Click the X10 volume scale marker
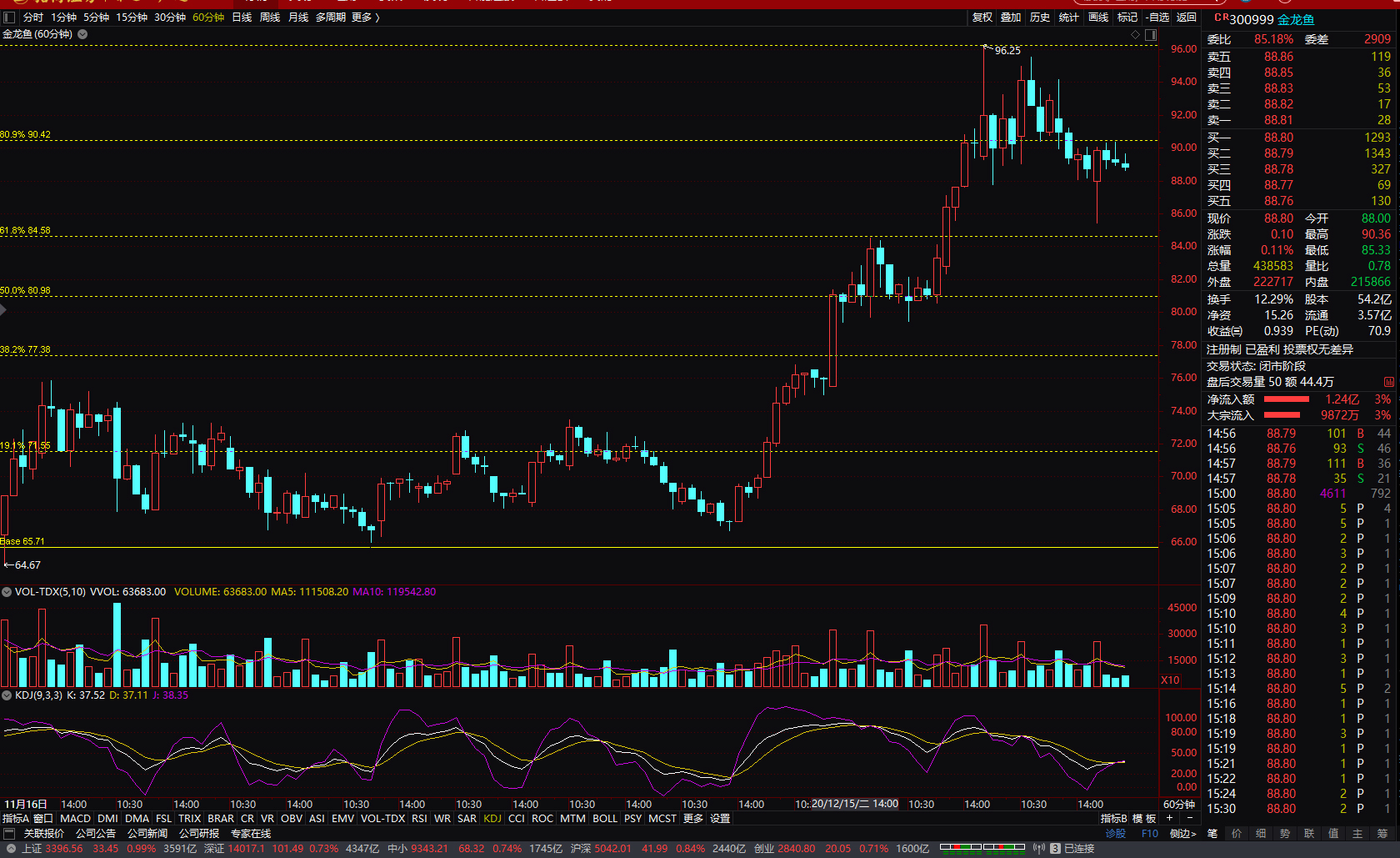Viewport: 1400px width, 858px height. (1170, 680)
